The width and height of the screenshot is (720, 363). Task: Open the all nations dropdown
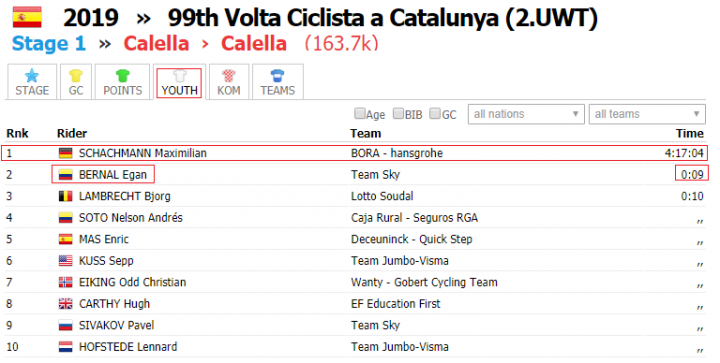click(x=526, y=114)
